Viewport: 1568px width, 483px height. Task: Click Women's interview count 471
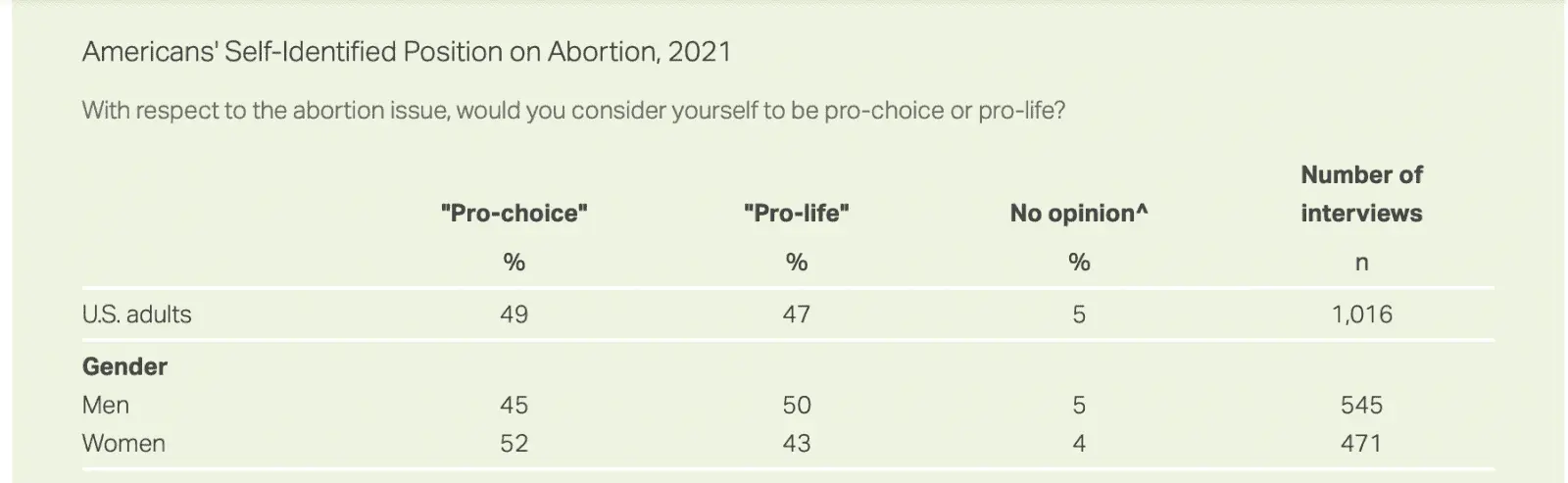point(1361,443)
